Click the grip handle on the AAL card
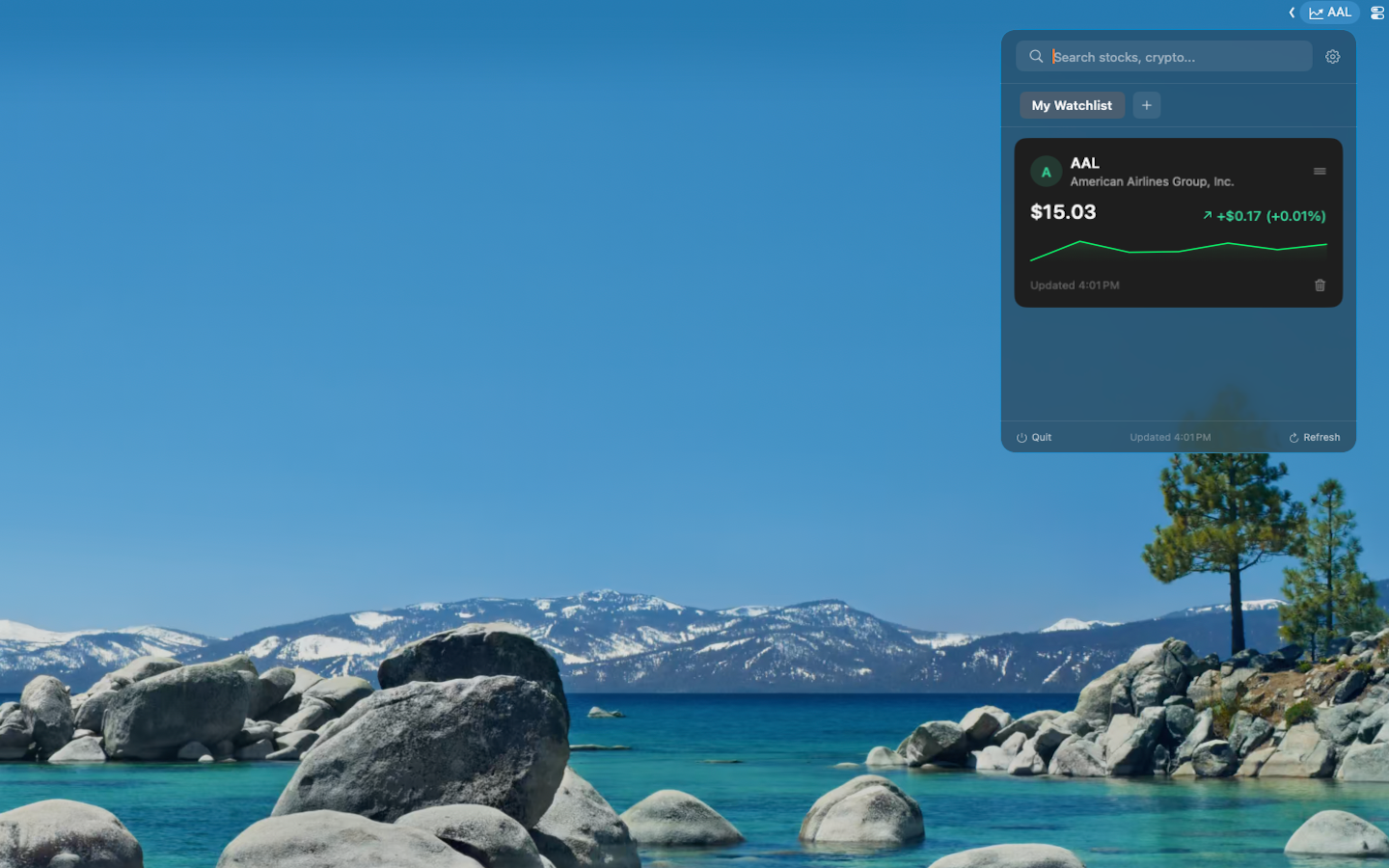 point(1321,171)
